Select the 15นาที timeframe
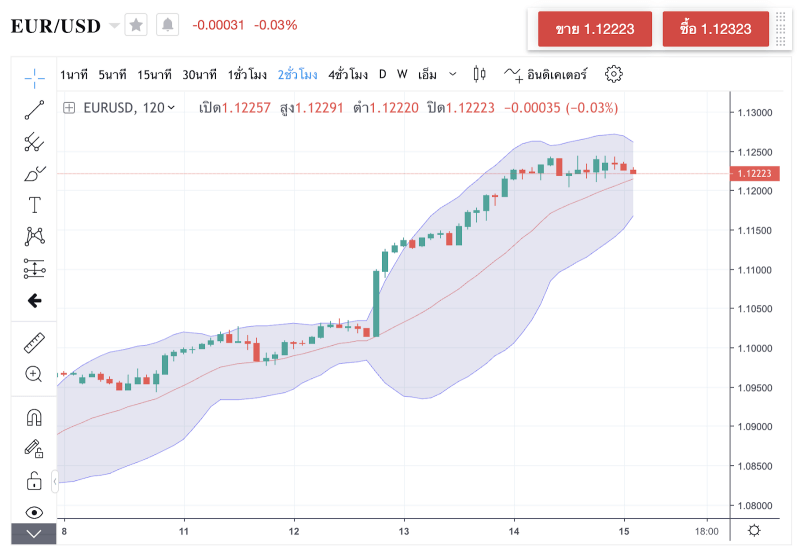 coord(153,74)
